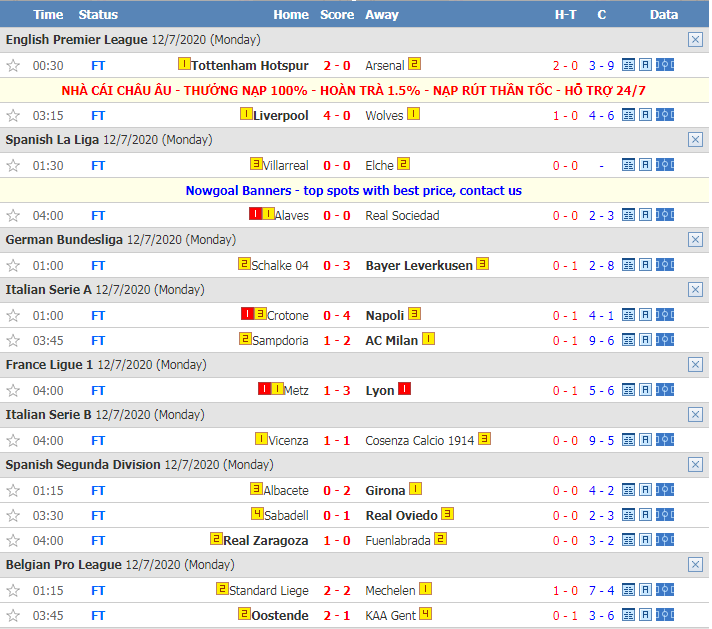
Task: Star the Sampdoria vs AC Milan match
Action: click(x=13, y=341)
